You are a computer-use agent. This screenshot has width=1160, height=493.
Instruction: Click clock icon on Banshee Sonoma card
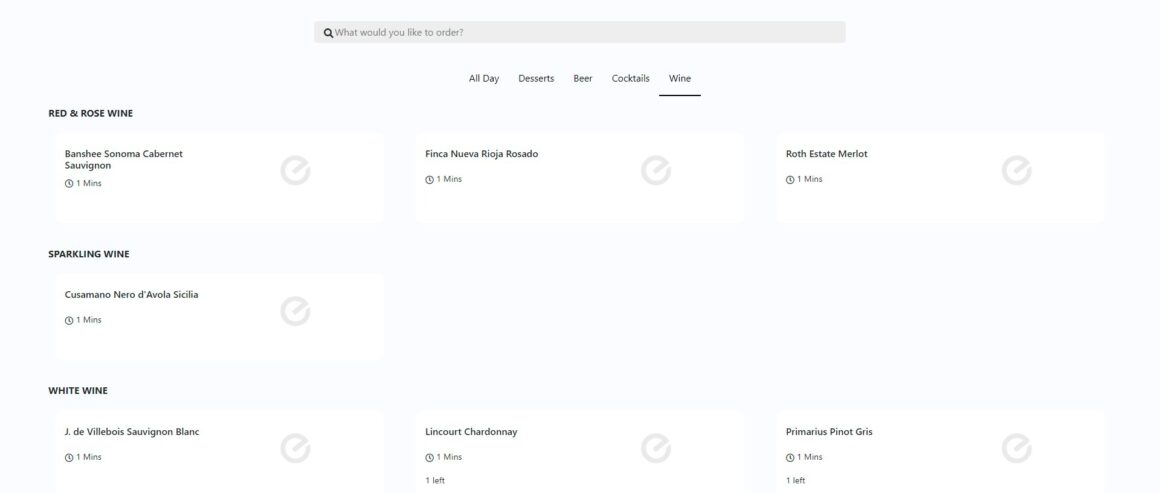pyautogui.click(x=69, y=184)
